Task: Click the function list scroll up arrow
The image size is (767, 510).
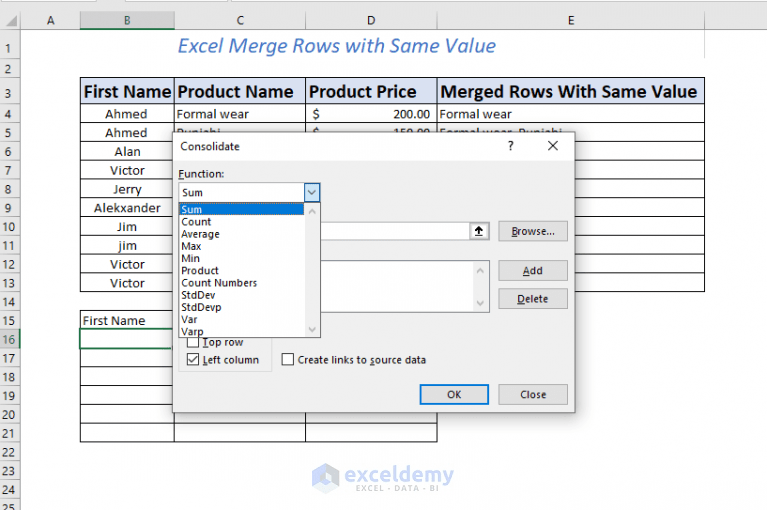Action: [312, 211]
